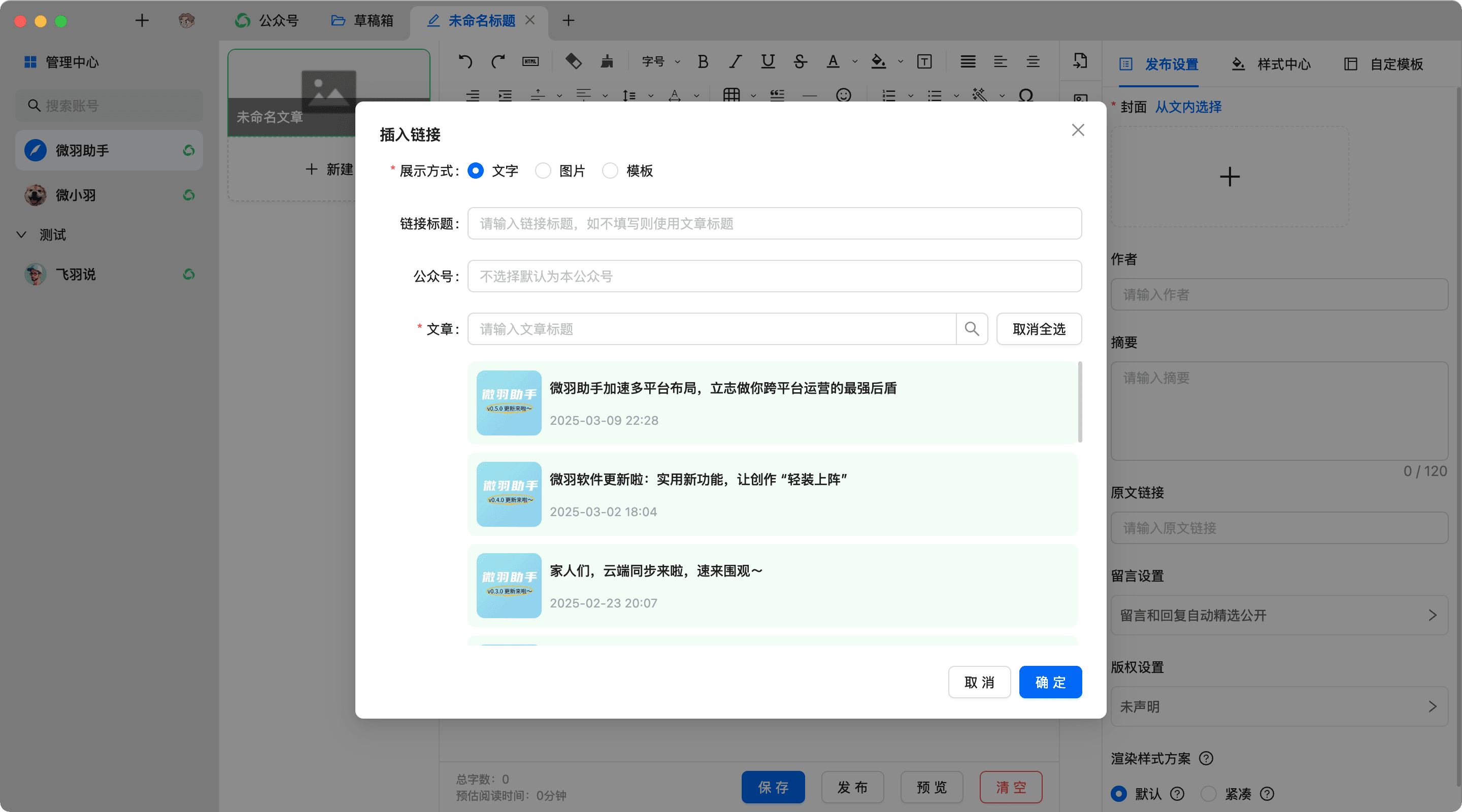The image size is (1462, 812).
Task: Open the 公众号 selection dropdown
Action: pyautogui.click(x=774, y=277)
